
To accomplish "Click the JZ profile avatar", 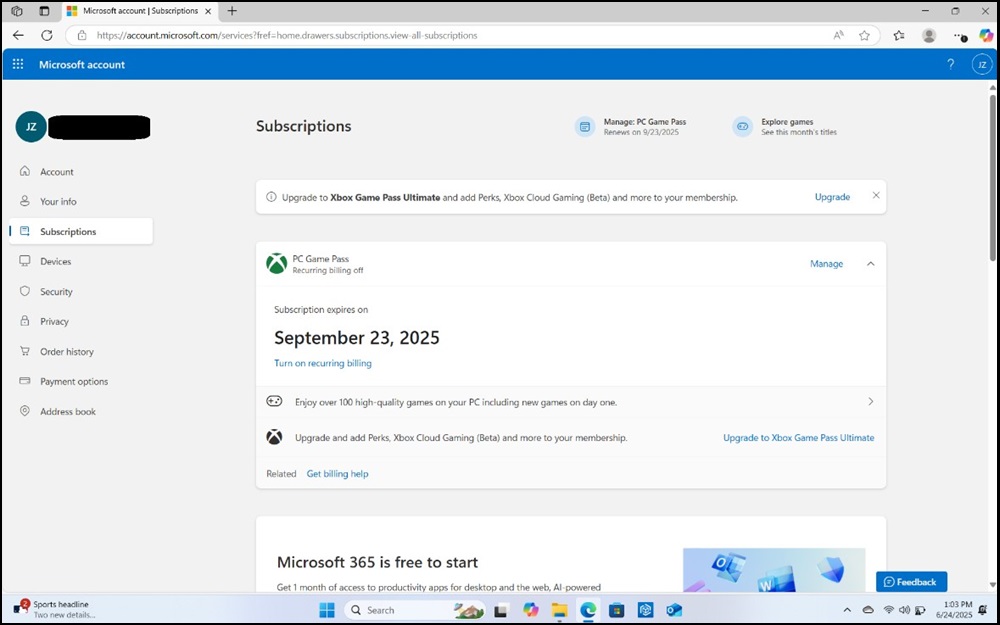I will pos(981,64).
